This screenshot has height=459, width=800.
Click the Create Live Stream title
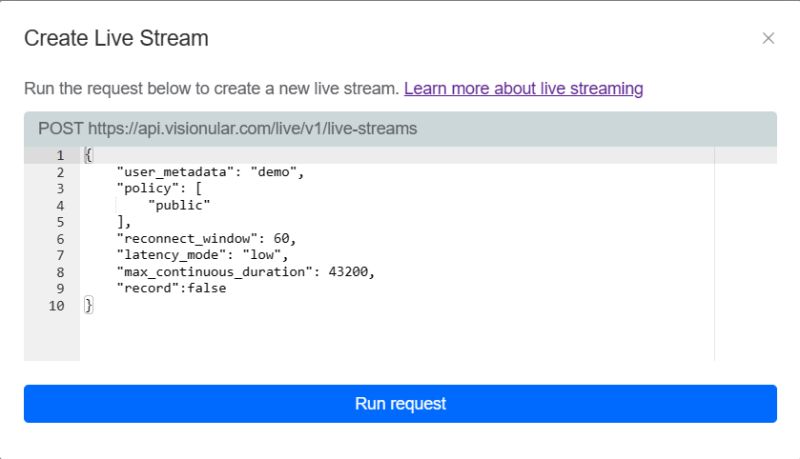[116, 38]
